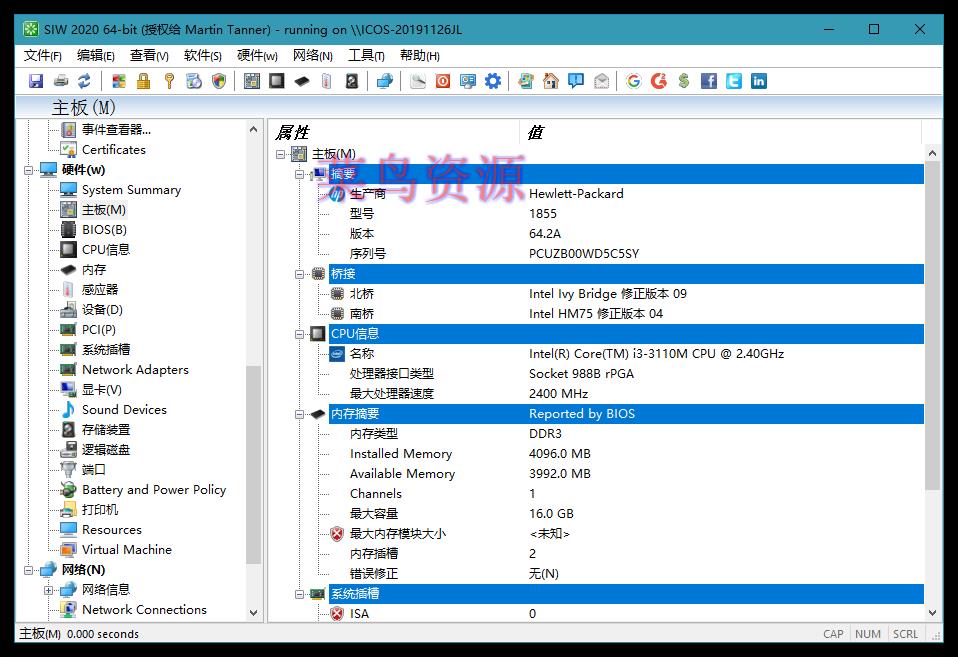Select the Sound Devices sidebar item
This screenshot has width=958, height=657.
(125, 409)
